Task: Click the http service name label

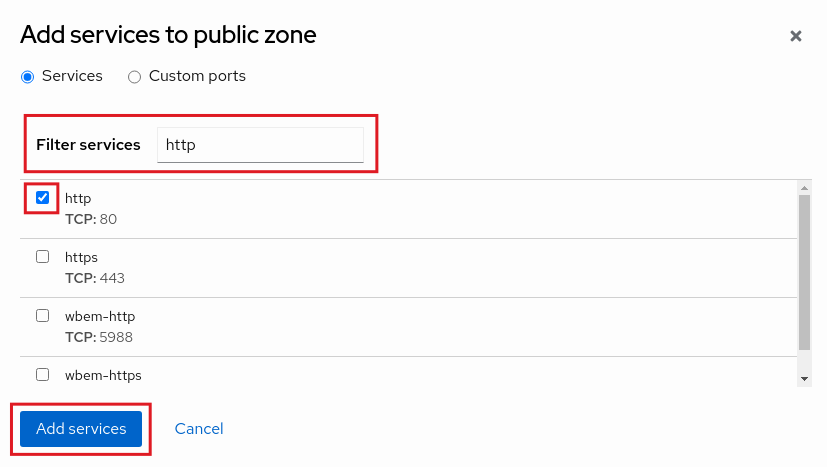Action: (x=78, y=198)
